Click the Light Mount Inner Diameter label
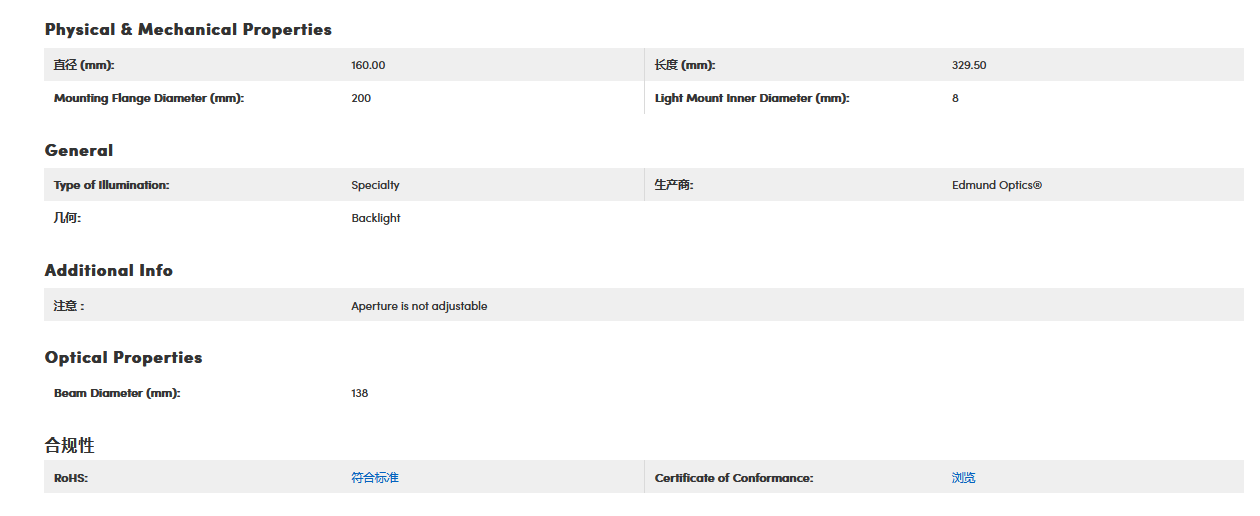 pyautogui.click(x=752, y=98)
